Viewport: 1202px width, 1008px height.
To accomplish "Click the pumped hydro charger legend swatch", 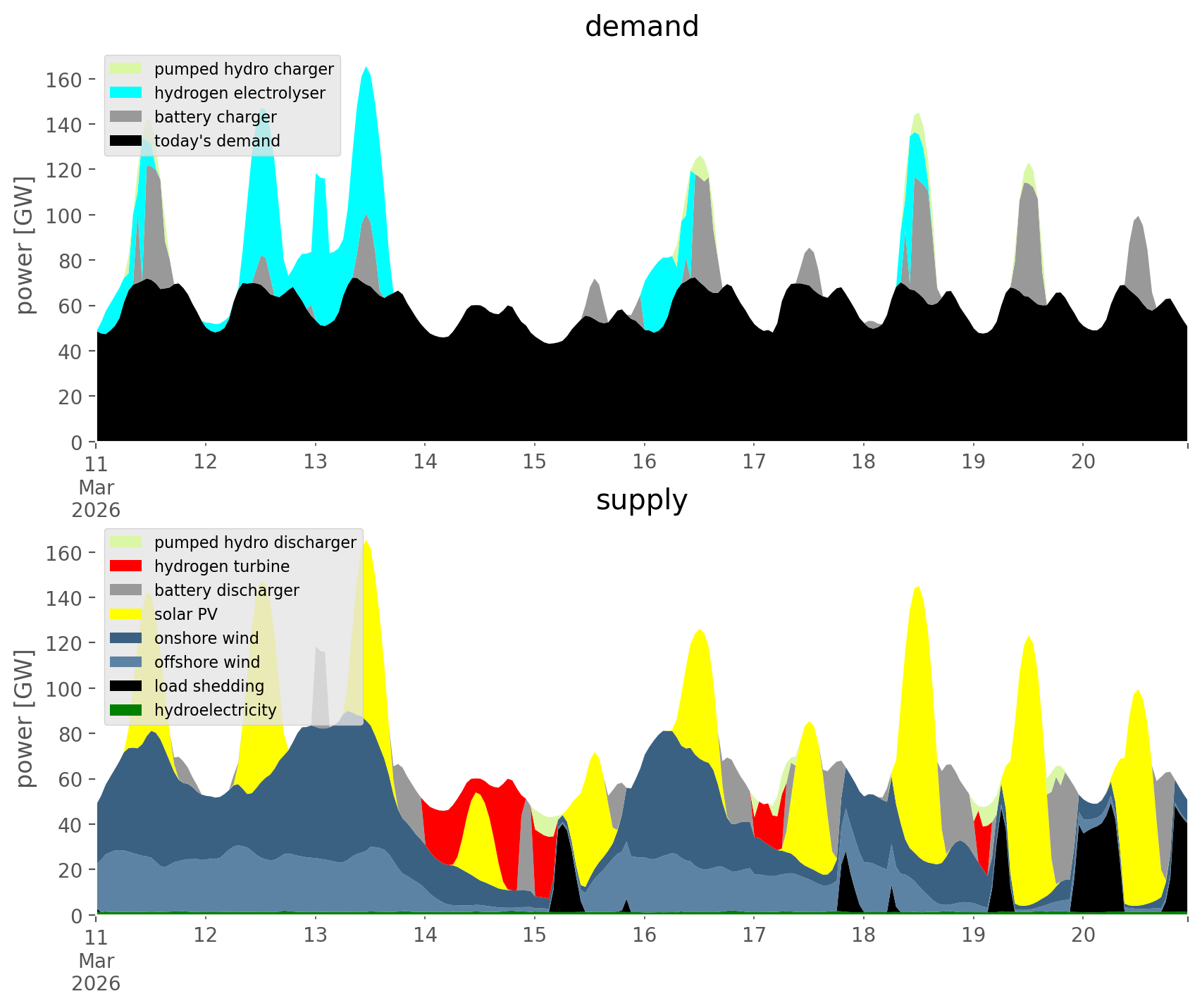I will tap(126, 69).
